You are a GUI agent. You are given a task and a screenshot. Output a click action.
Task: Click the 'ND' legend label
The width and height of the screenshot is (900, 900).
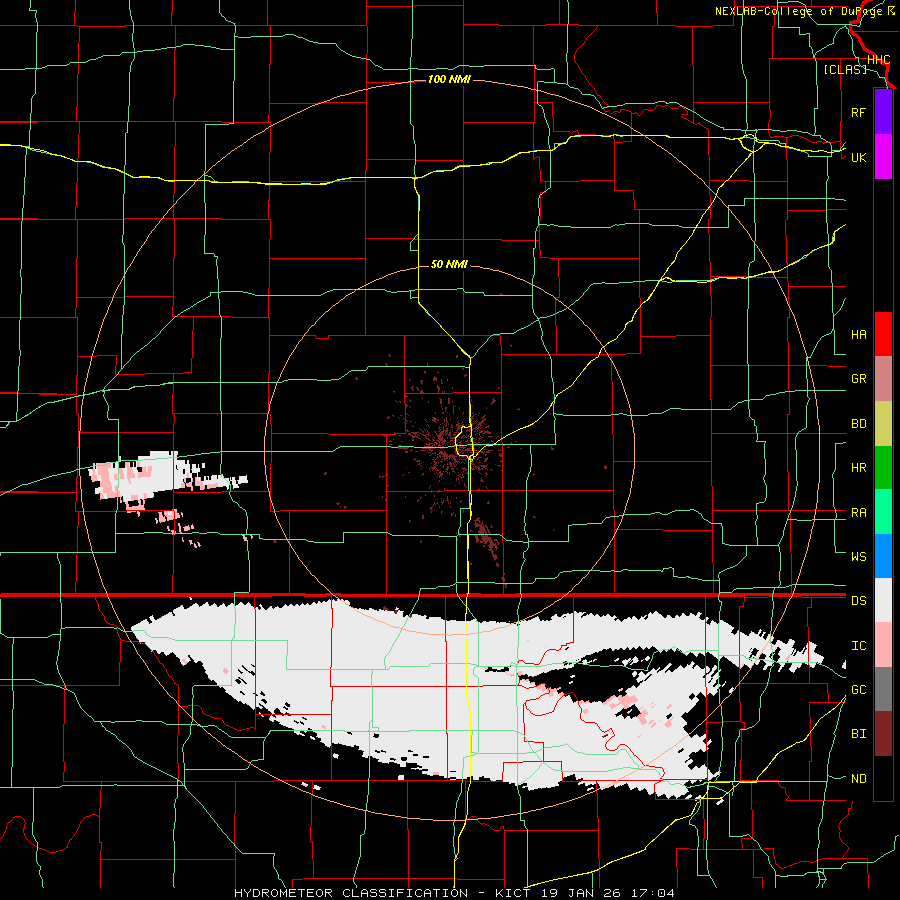click(x=858, y=779)
